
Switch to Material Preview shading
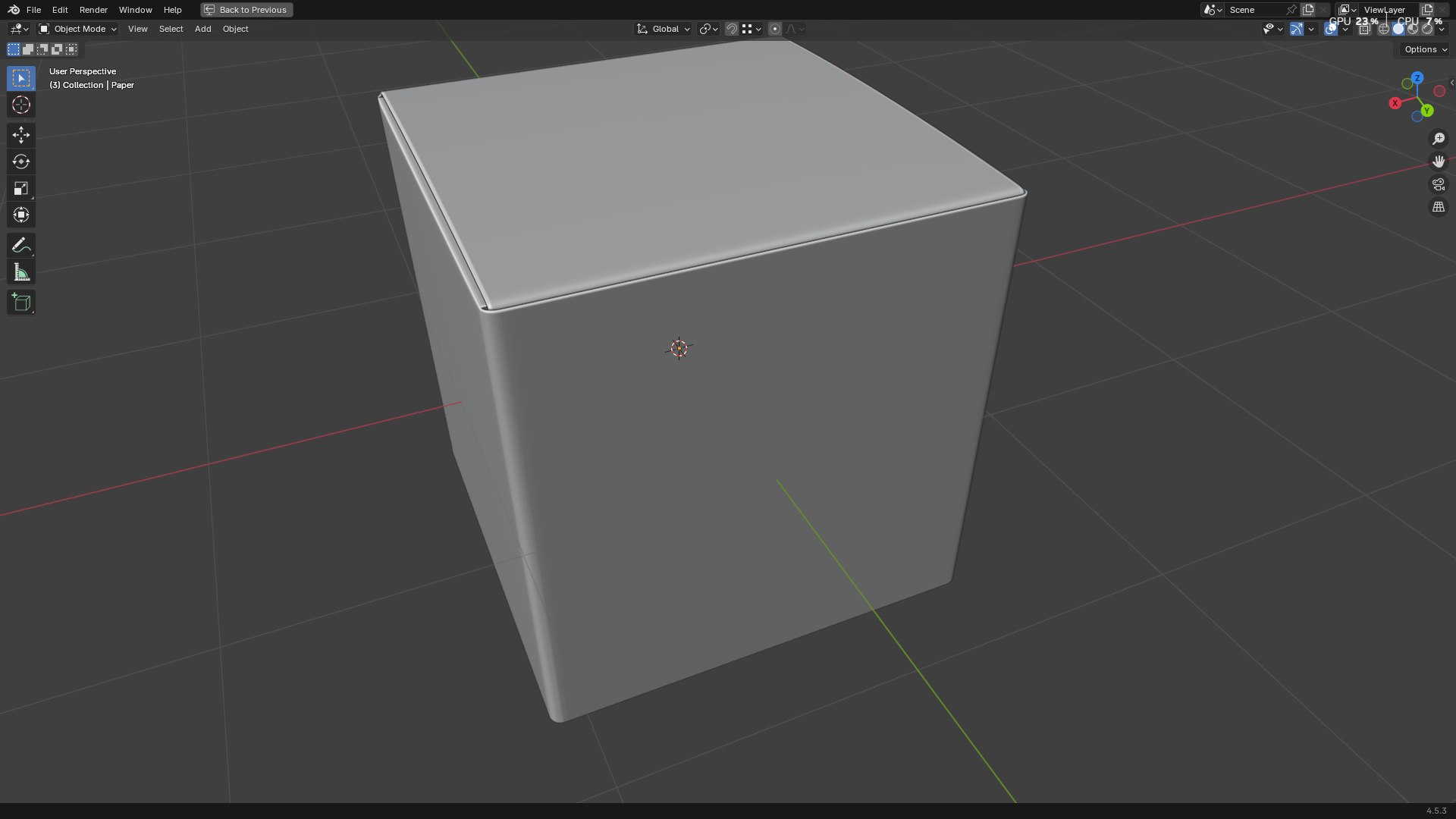tap(1412, 29)
